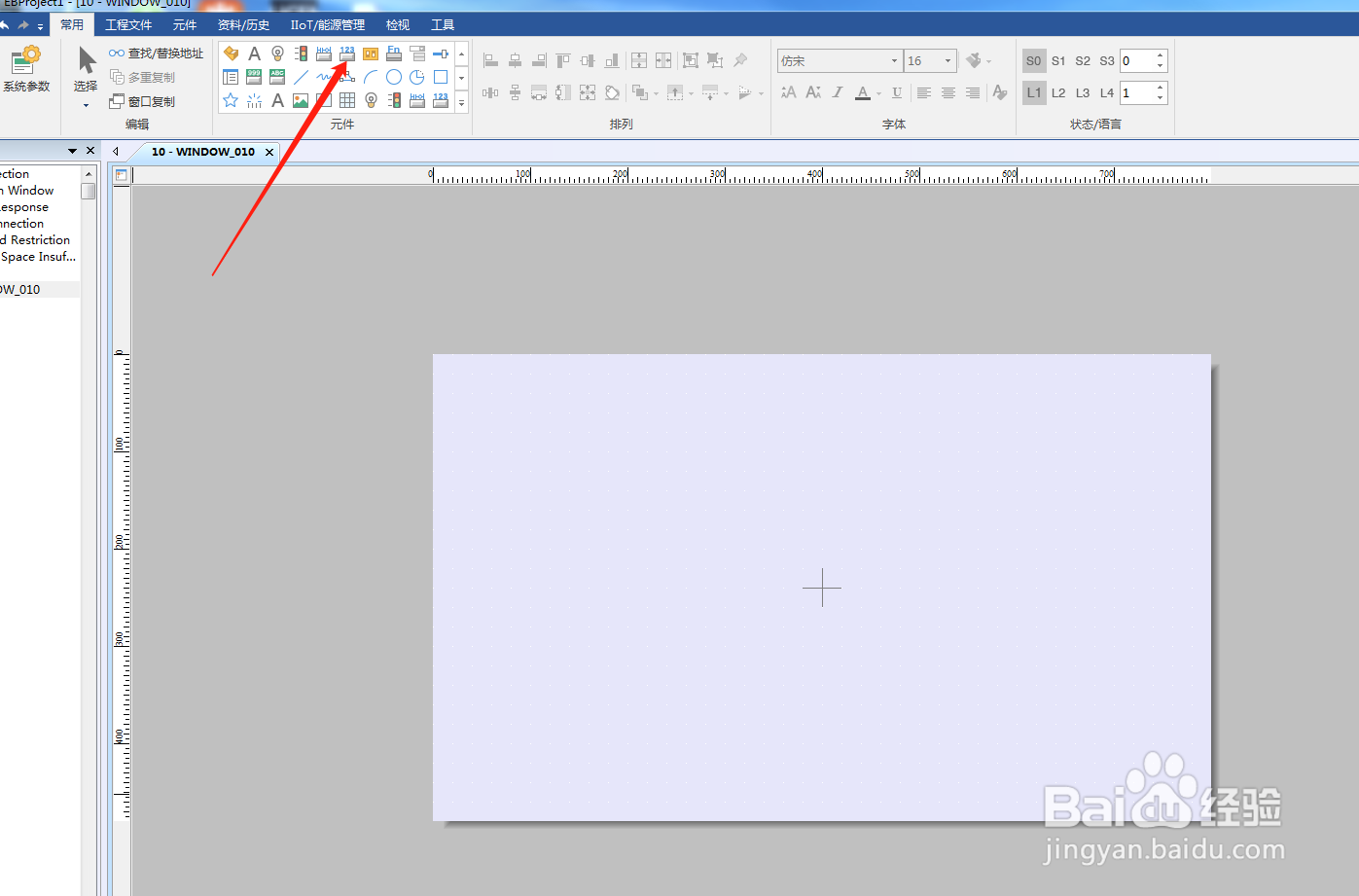The image size is (1359, 896).
Task: Insert a circle shape object
Action: [394, 77]
